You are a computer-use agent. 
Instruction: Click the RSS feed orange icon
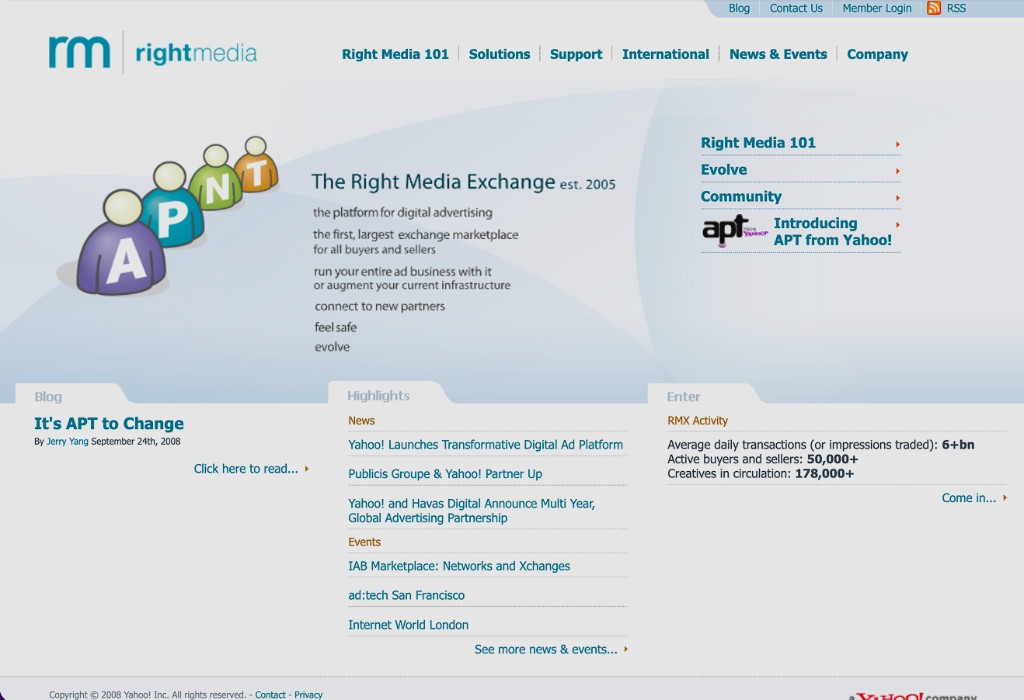[x=934, y=8]
